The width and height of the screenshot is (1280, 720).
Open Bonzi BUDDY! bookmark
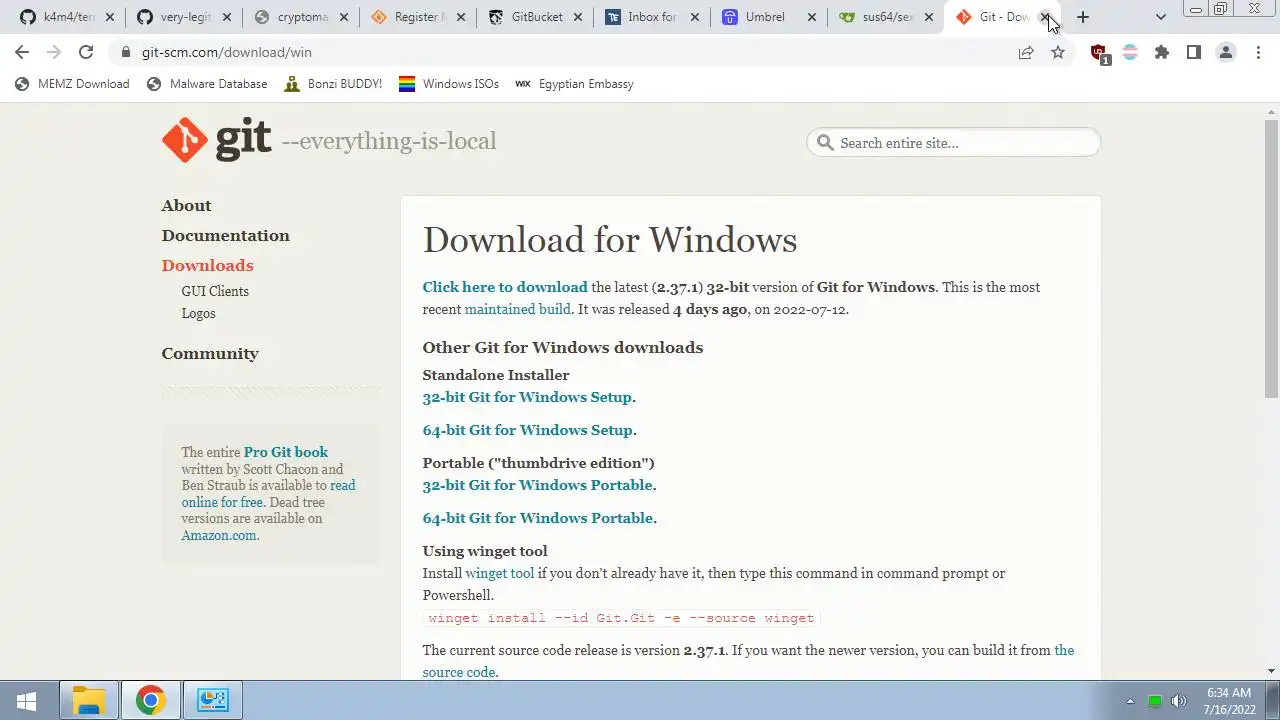333,84
